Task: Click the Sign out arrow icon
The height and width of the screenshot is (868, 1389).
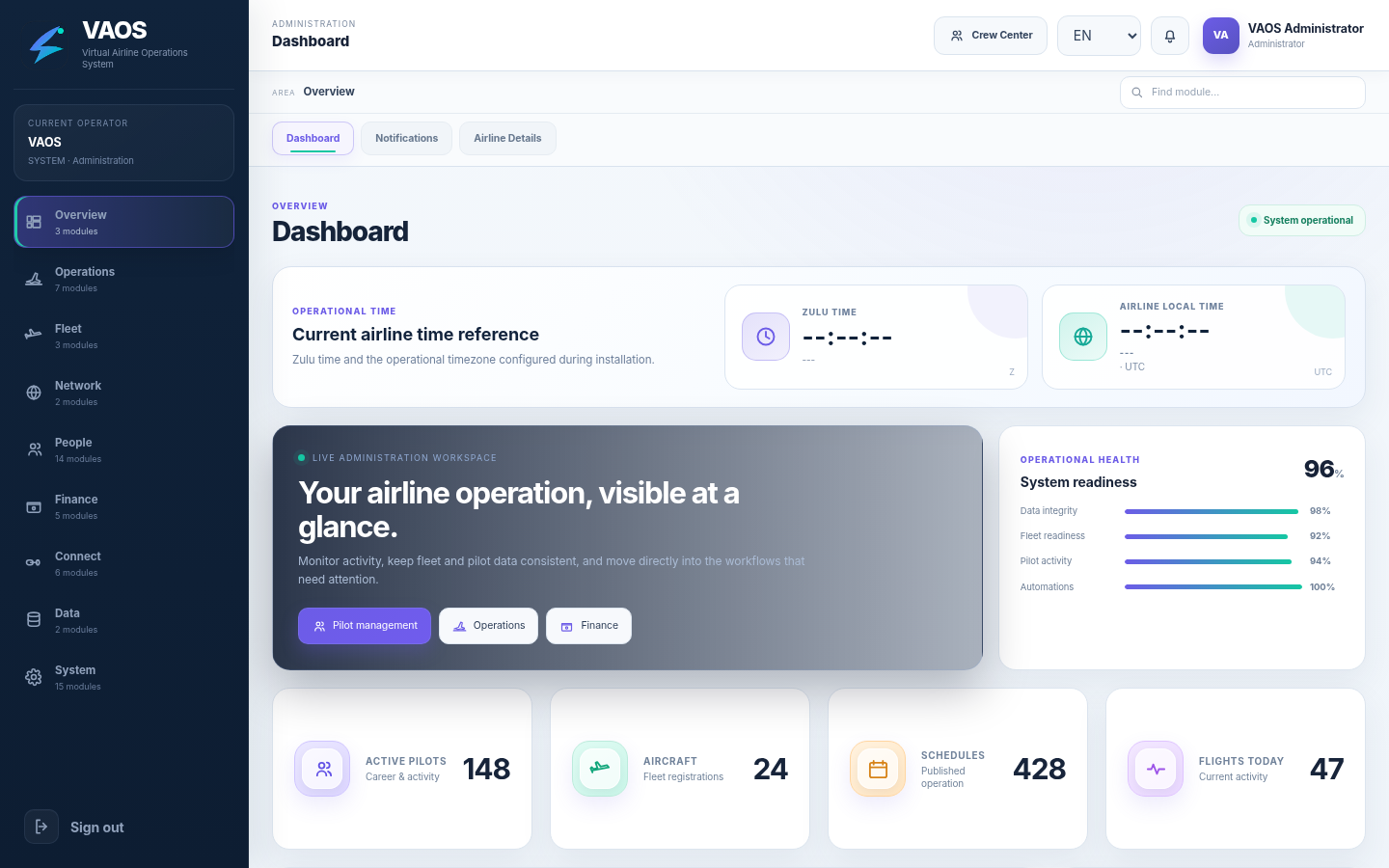Action: click(x=41, y=827)
